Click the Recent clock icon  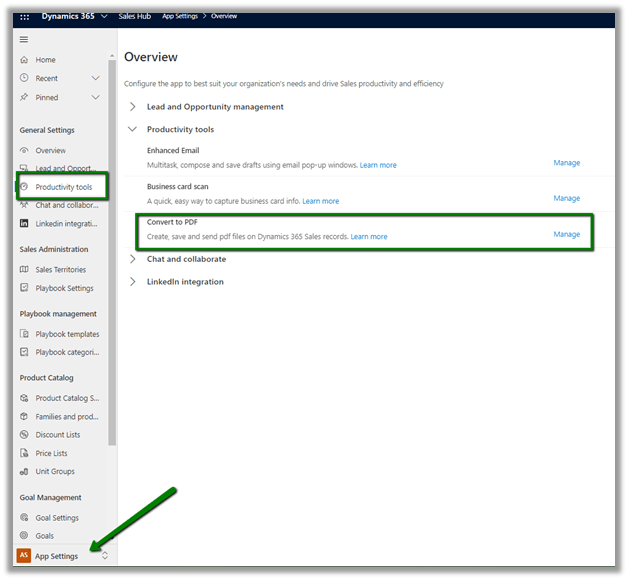(x=24, y=78)
